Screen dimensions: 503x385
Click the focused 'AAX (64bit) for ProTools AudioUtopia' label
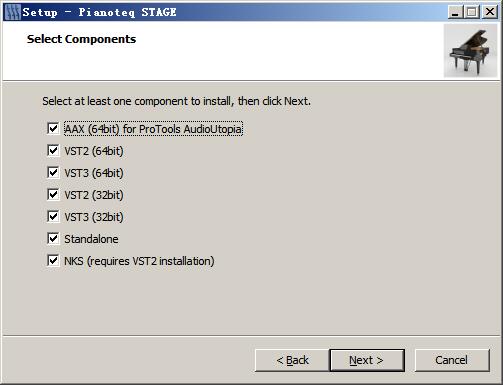pos(153,129)
